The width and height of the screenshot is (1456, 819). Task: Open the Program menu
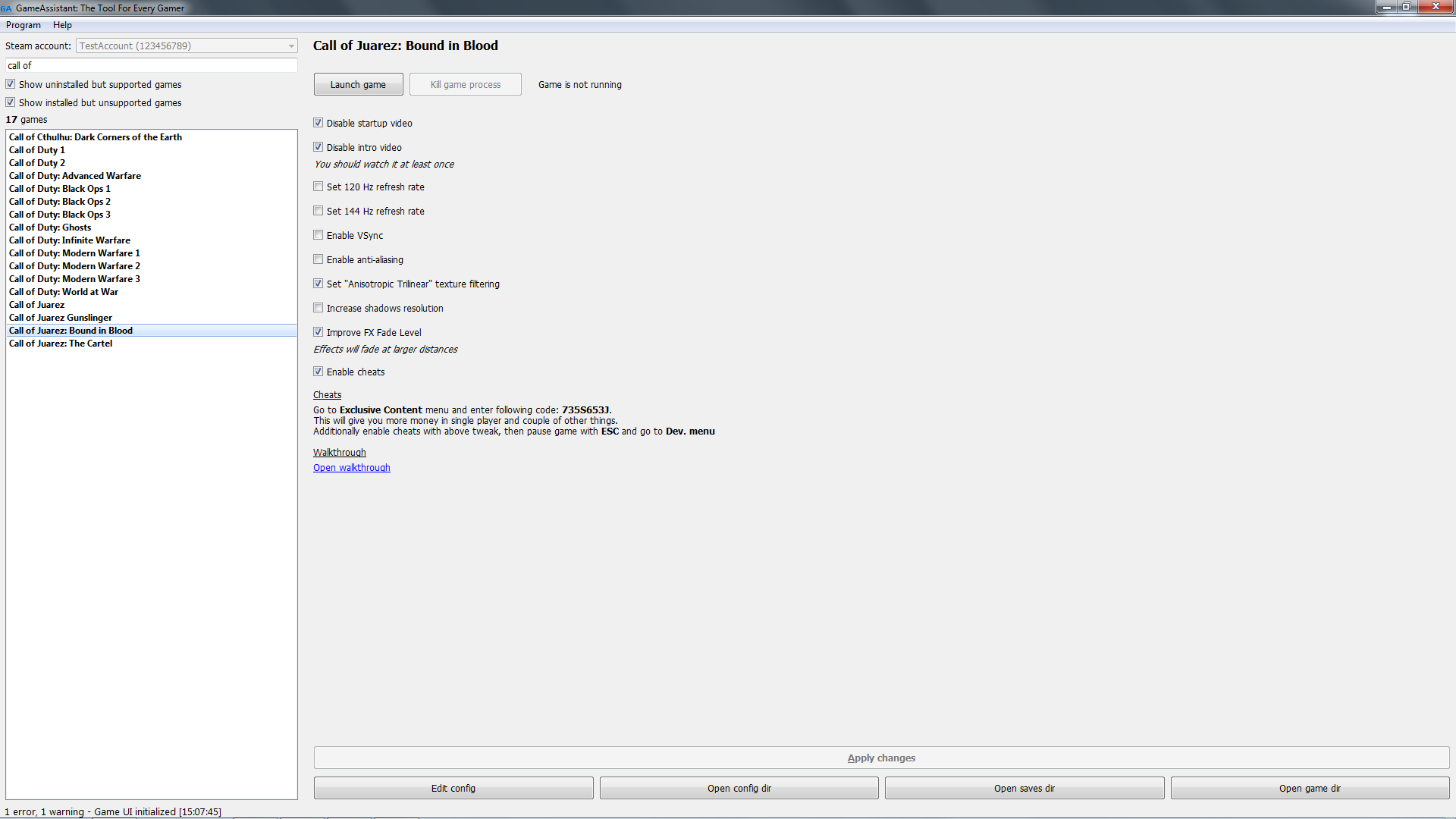pos(22,25)
